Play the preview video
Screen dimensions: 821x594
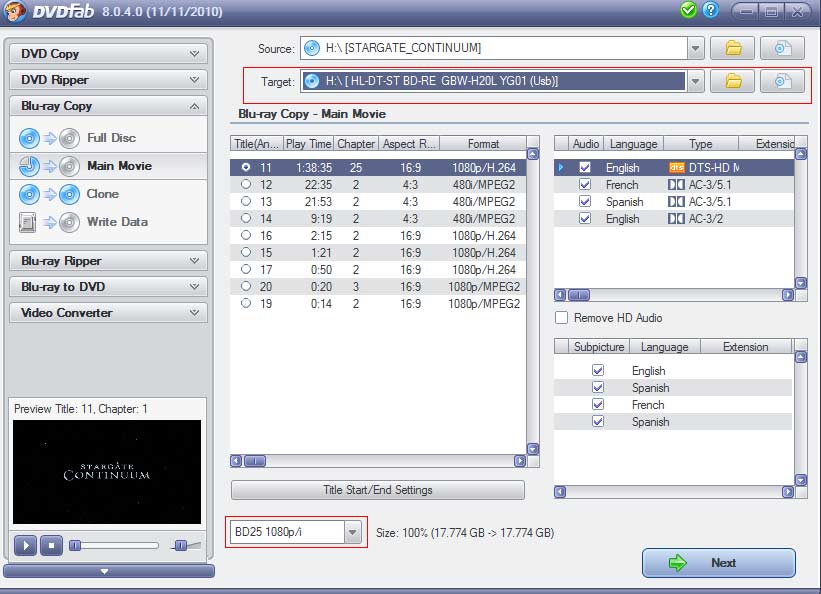click(x=26, y=545)
